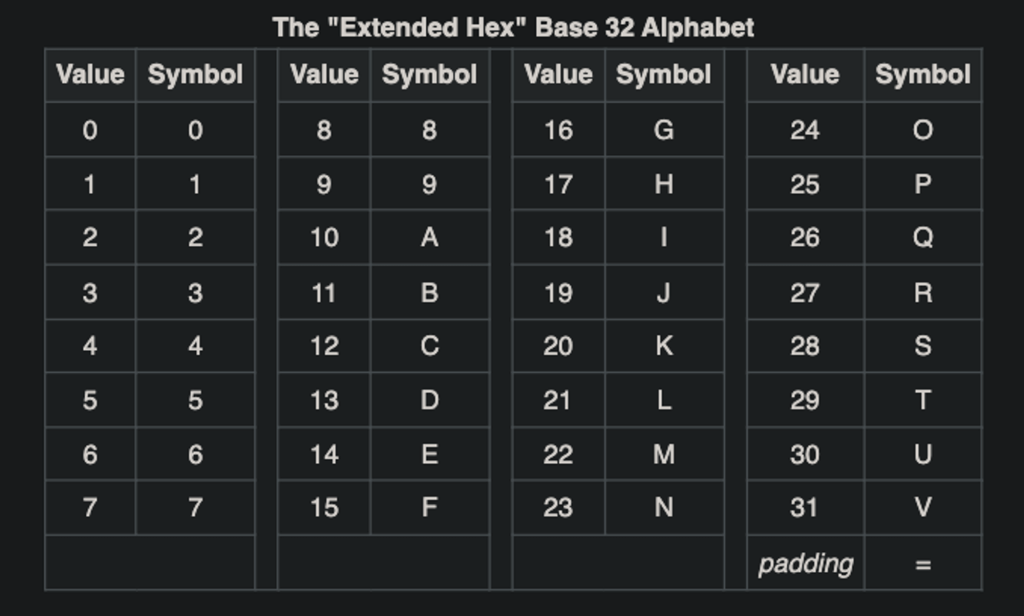Click the letter F symbol cell
This screenshot has width=1024, height=616.
pos(429,508)
